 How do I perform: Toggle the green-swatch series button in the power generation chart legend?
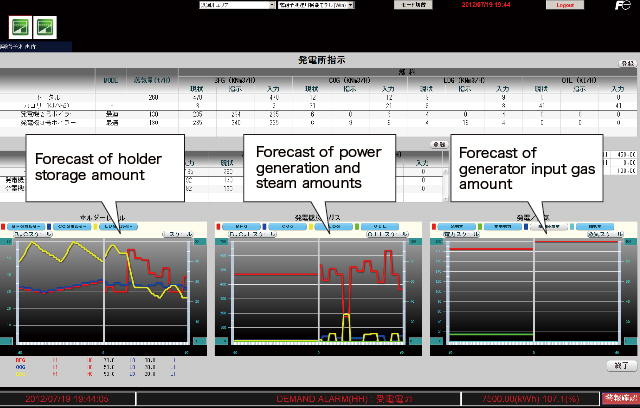coord(380,226)
